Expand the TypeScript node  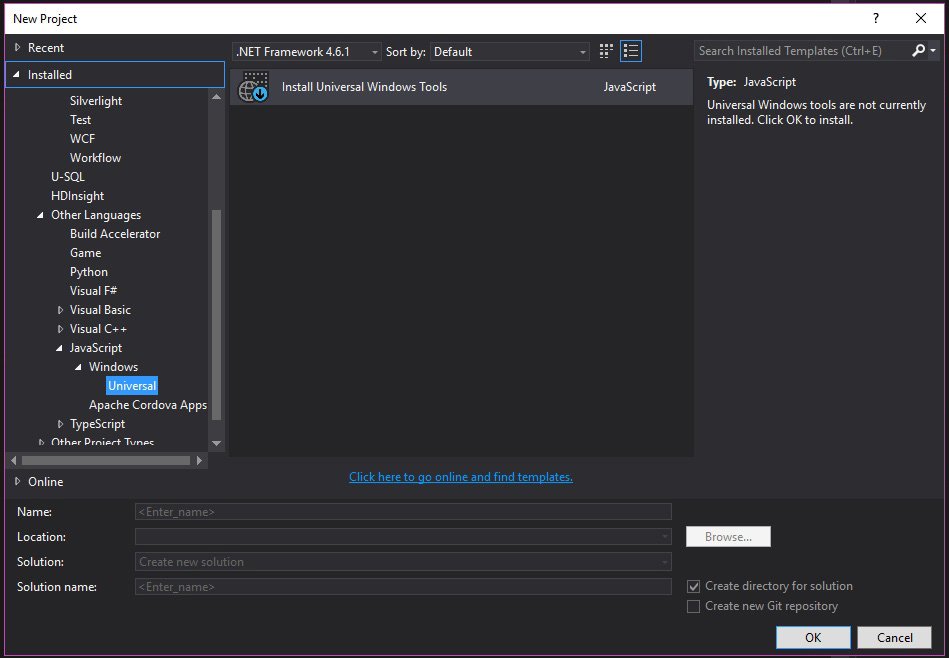pos(60,424)
